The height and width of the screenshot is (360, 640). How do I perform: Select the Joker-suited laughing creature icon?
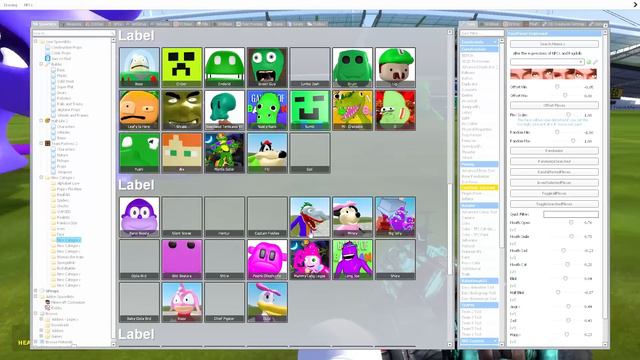coord(310,217)
